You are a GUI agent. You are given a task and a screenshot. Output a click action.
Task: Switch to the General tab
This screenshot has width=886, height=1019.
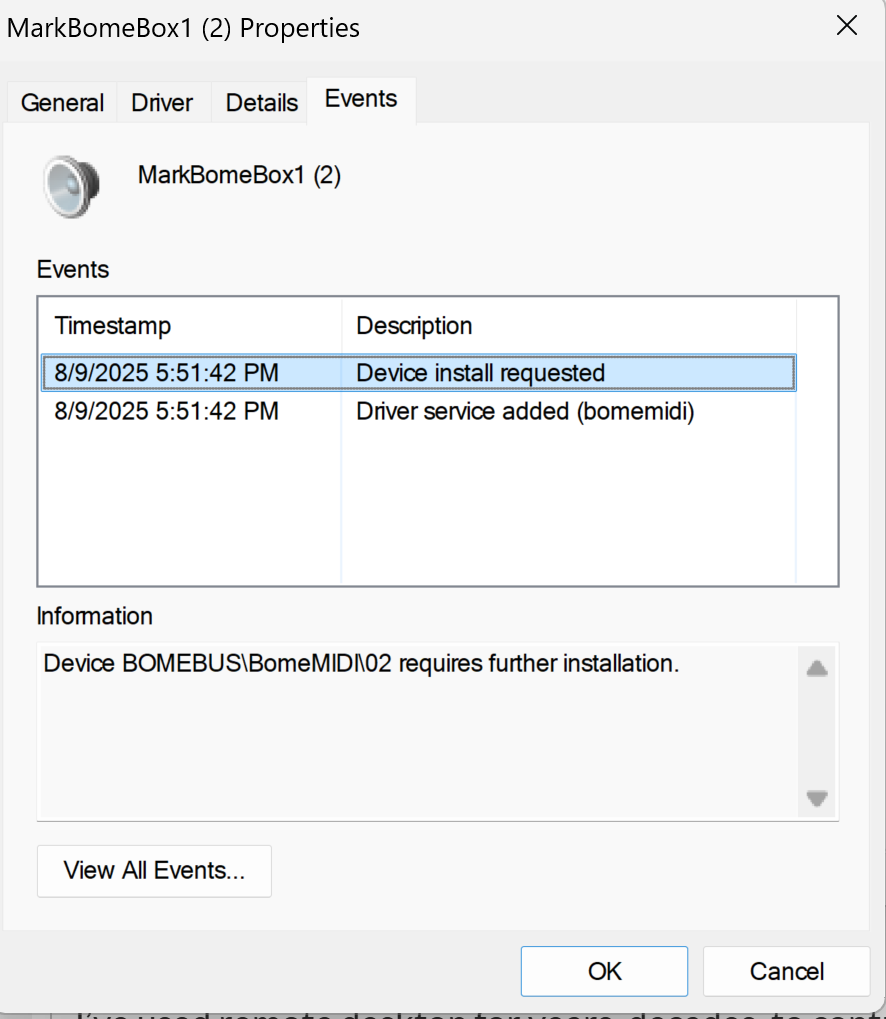click(x=62, y=103)
